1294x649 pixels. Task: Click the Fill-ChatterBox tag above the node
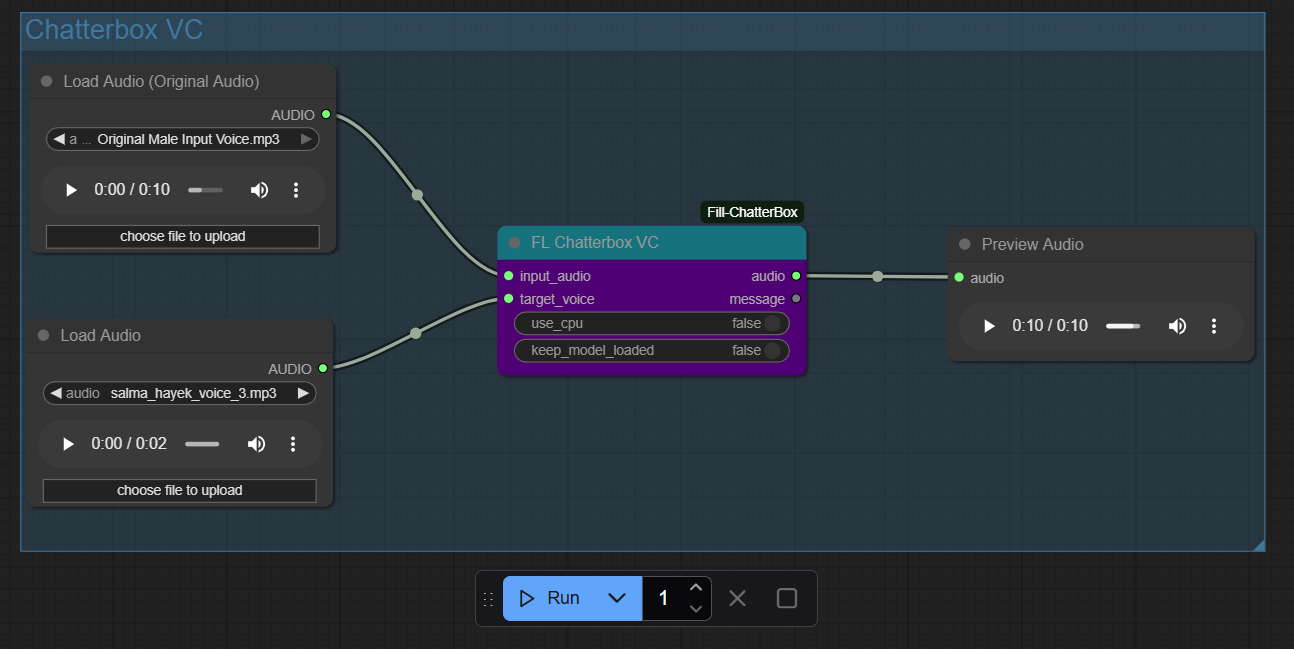pyautogui.click(x=751, y=211)
